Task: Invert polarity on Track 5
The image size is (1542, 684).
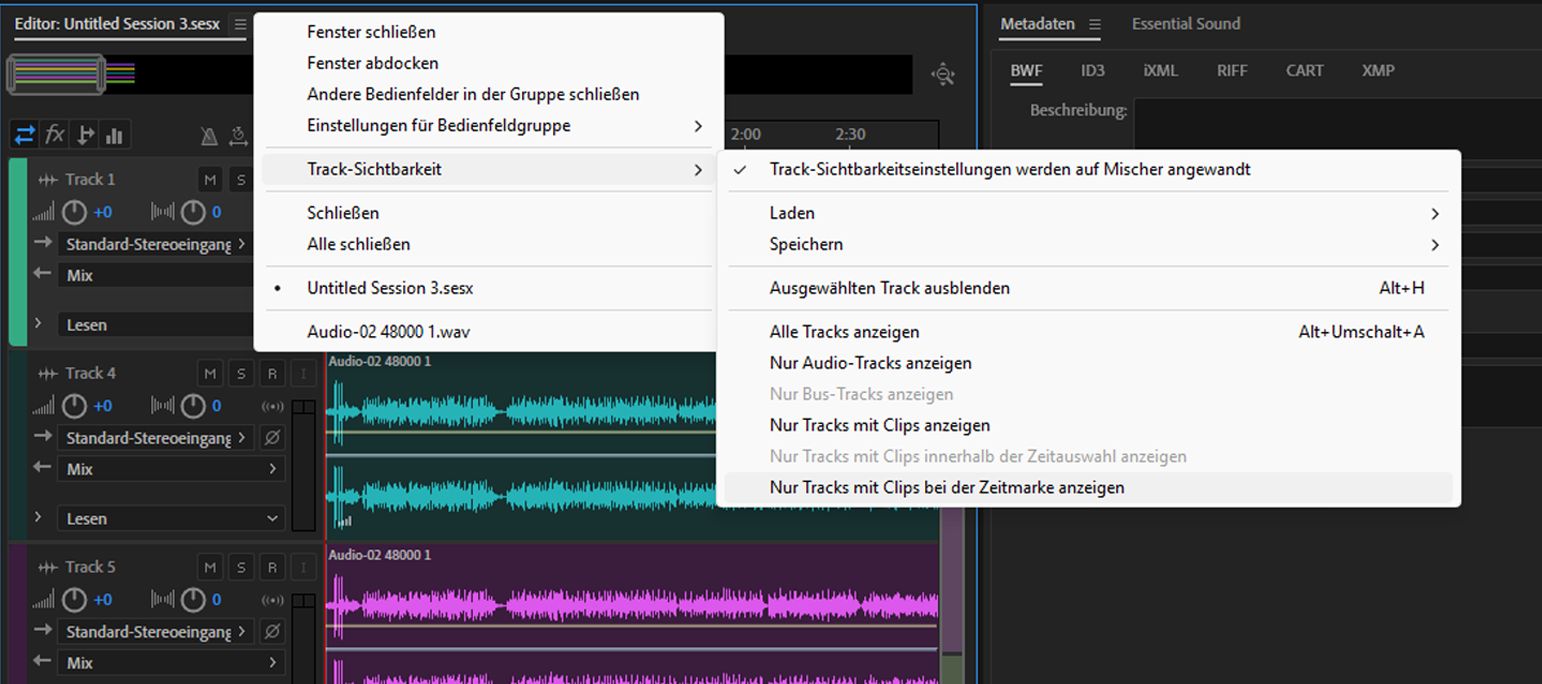Action: click(x=272, y=632)
